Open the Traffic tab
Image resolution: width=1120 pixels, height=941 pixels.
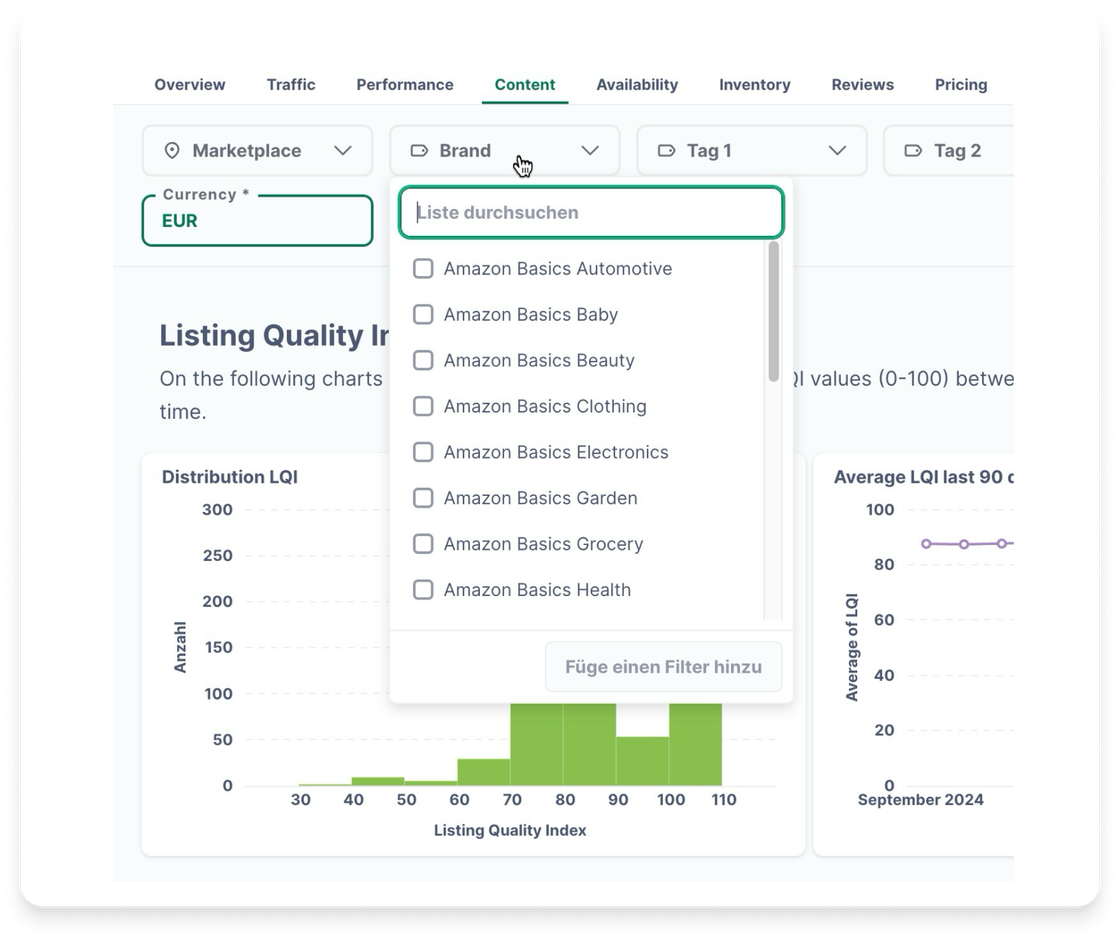(291, 85)
